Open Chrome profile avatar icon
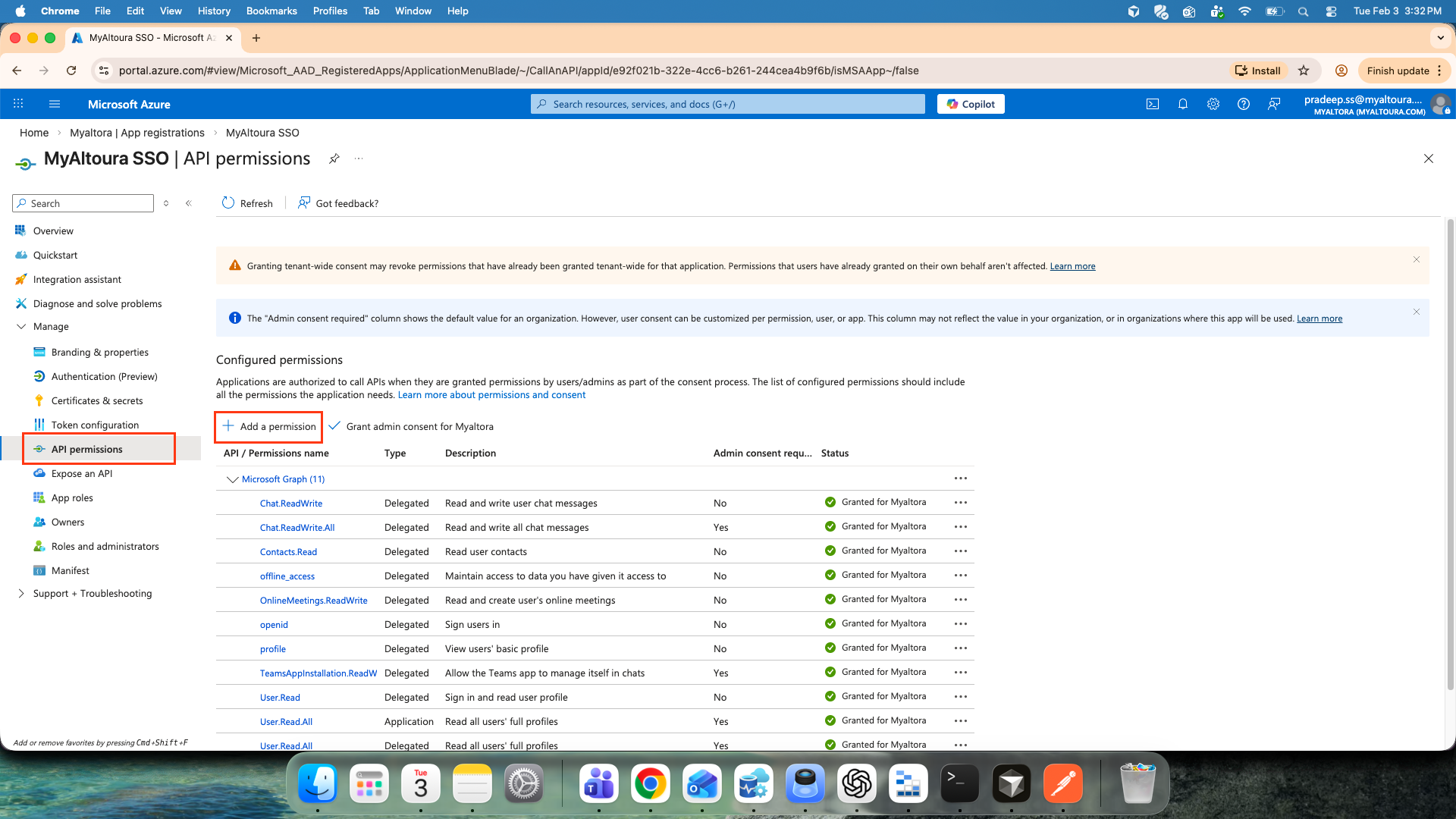Image resolution: width=1456 pixels, height=819 pixels. coord(1341,71)
